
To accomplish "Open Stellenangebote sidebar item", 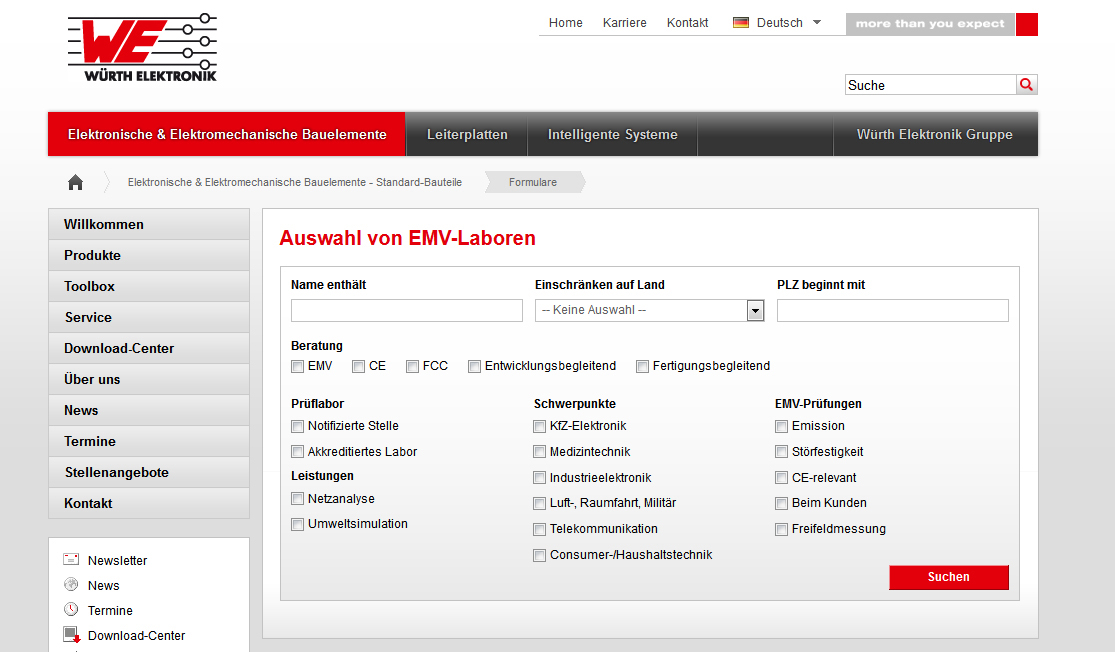I will pos(149,472).
